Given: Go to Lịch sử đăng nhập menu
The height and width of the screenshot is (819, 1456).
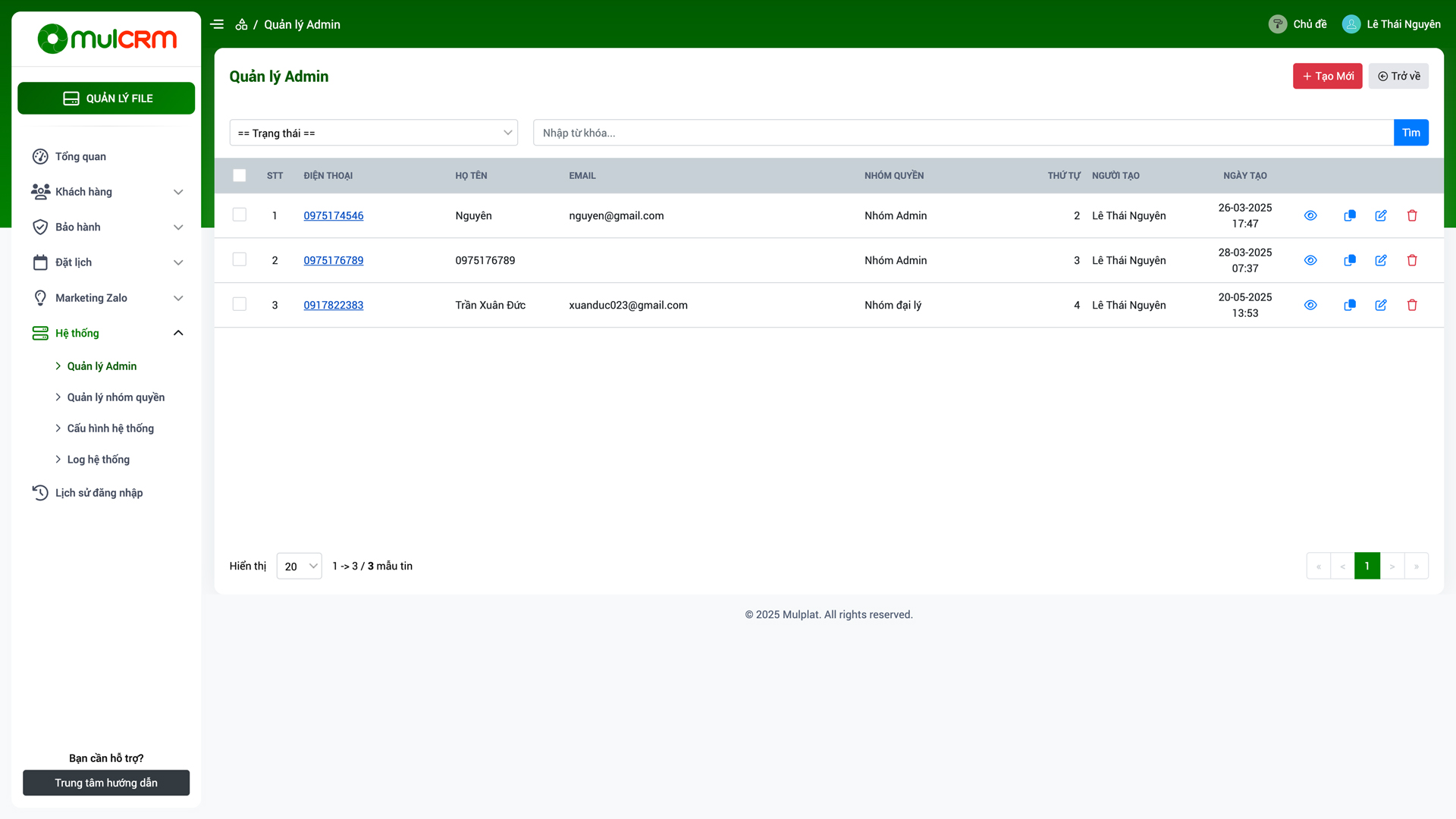Looking at the screenshot, I should click(99, 493).
